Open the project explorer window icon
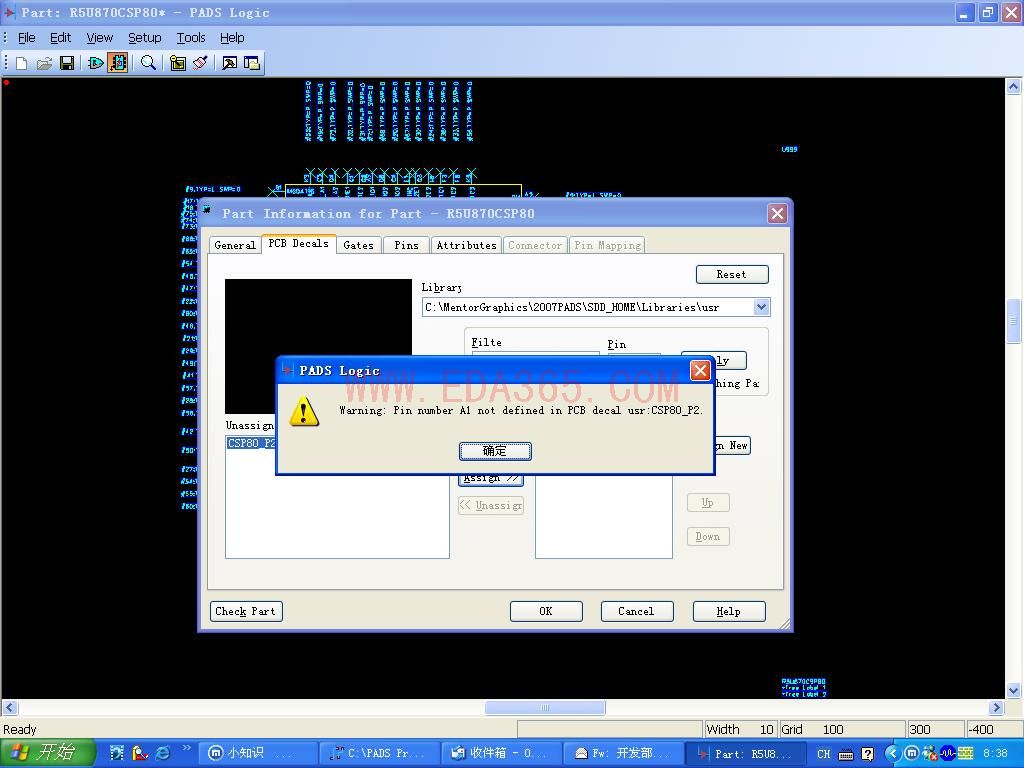 [252, 63]
